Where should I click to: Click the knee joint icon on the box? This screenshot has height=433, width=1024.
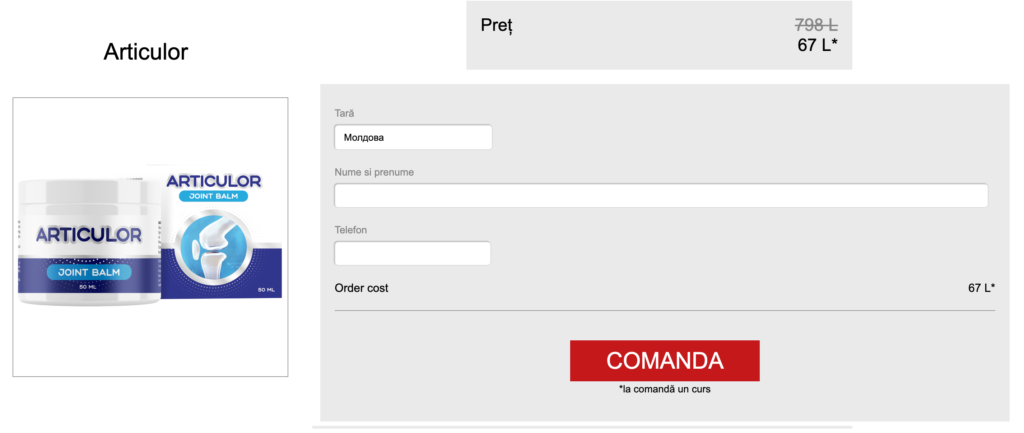coord(217,247)
